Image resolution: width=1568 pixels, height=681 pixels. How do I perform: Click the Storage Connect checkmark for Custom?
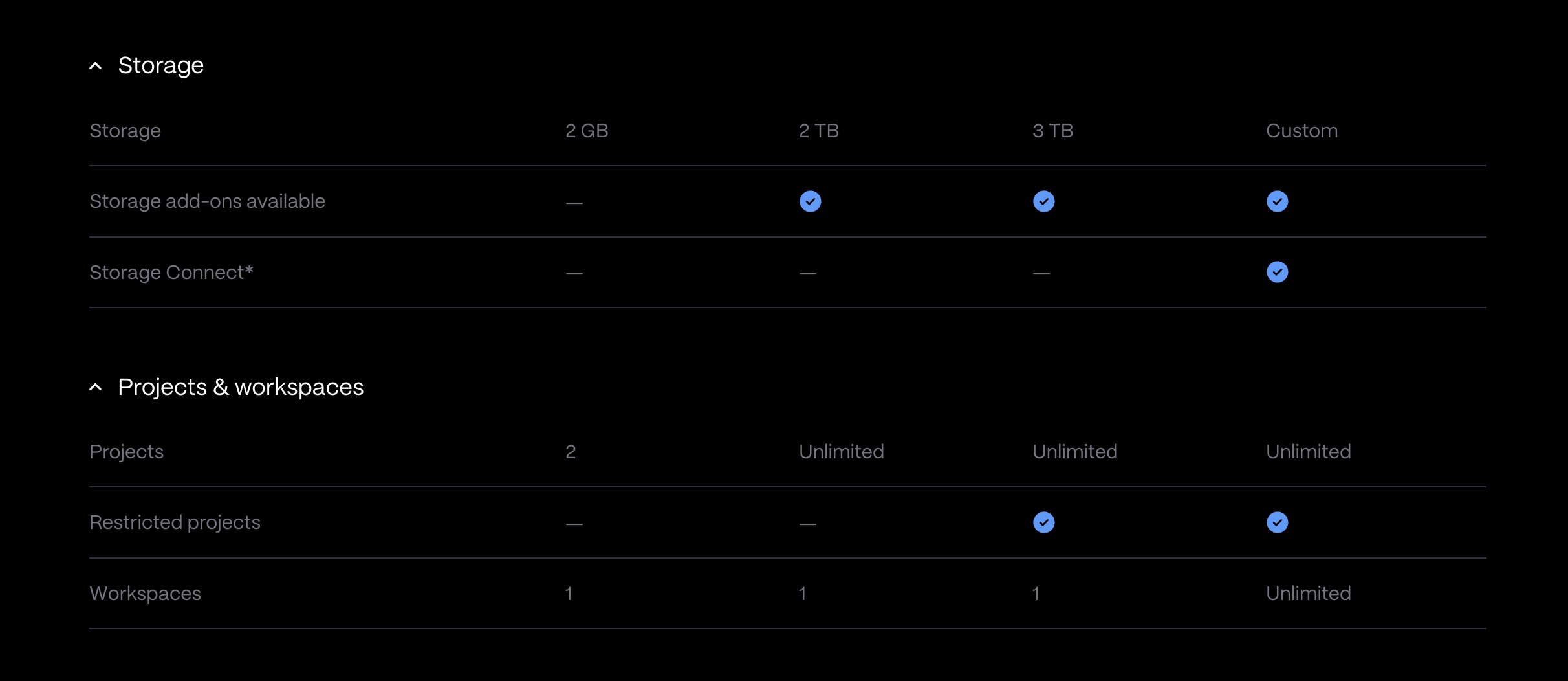point(1277,272)
